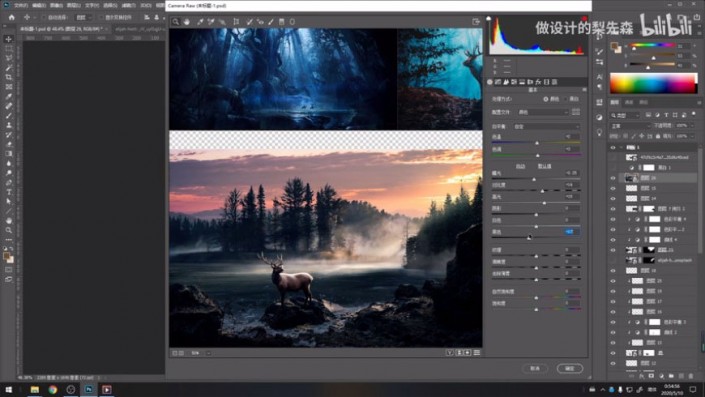The height and width of the screenshot is (397, 705).
Task: Select the Crop tool in Camera Raw toolbar
Action: [236, 22]
